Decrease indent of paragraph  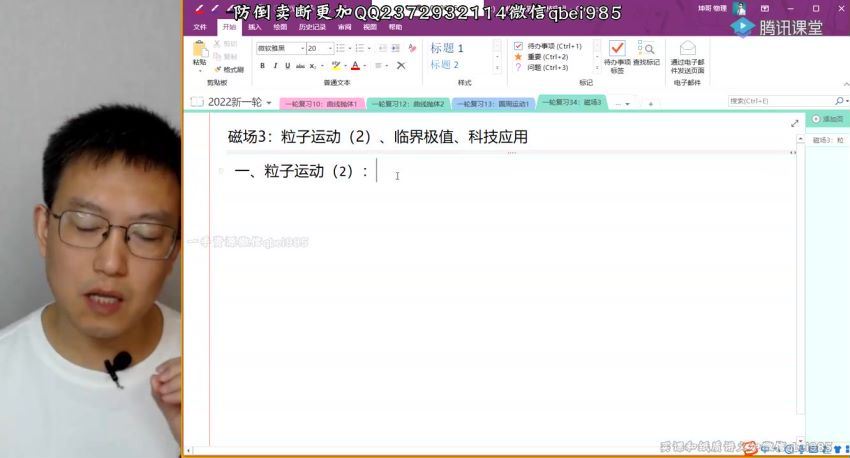pos(383,48)
